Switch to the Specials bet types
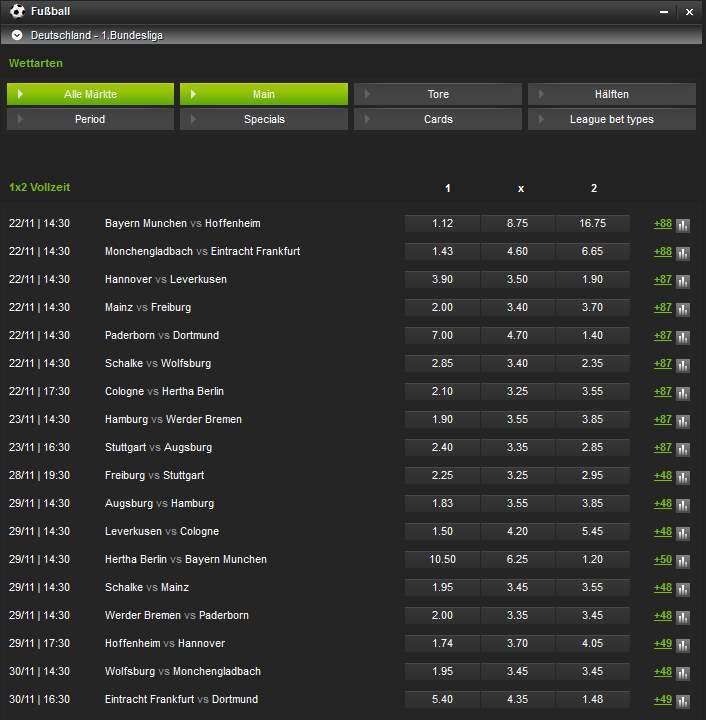The width and height of the screenshot is (706, 720). 264,119
